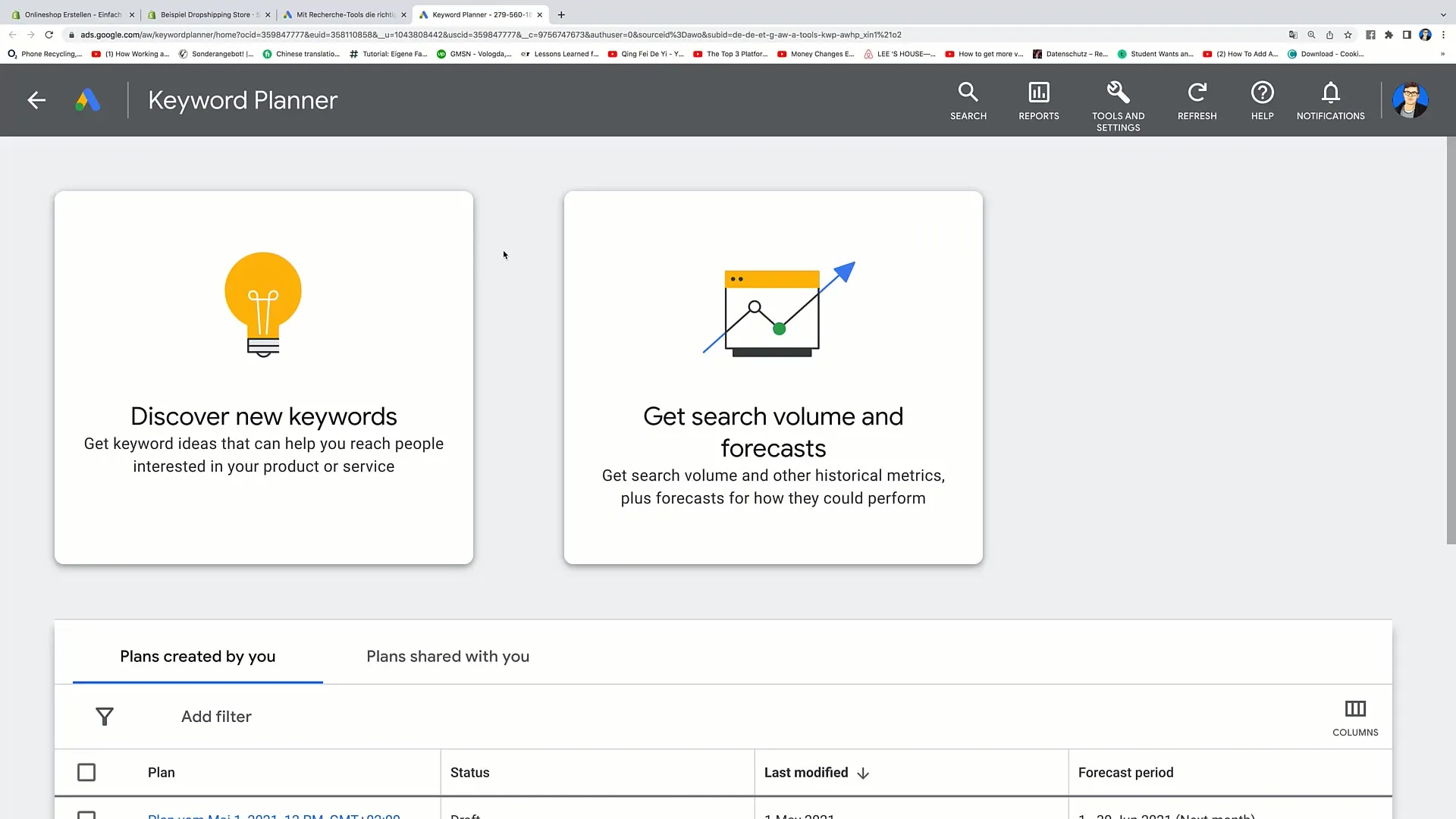The width and height of the screenshot is (1456, 819).
Task: Open the Columns selector
Action: point(1355,718)
